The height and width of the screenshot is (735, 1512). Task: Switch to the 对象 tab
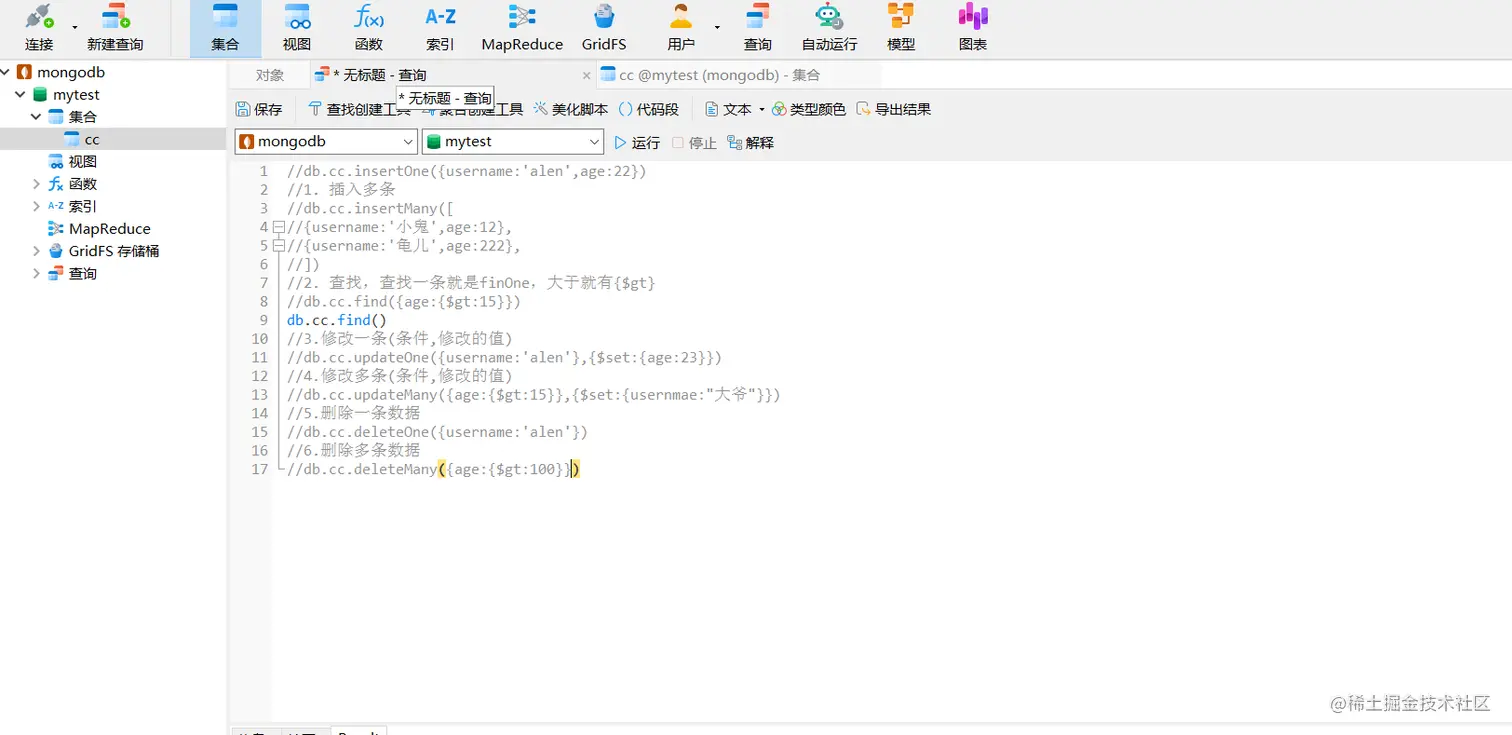click(270, 75)
